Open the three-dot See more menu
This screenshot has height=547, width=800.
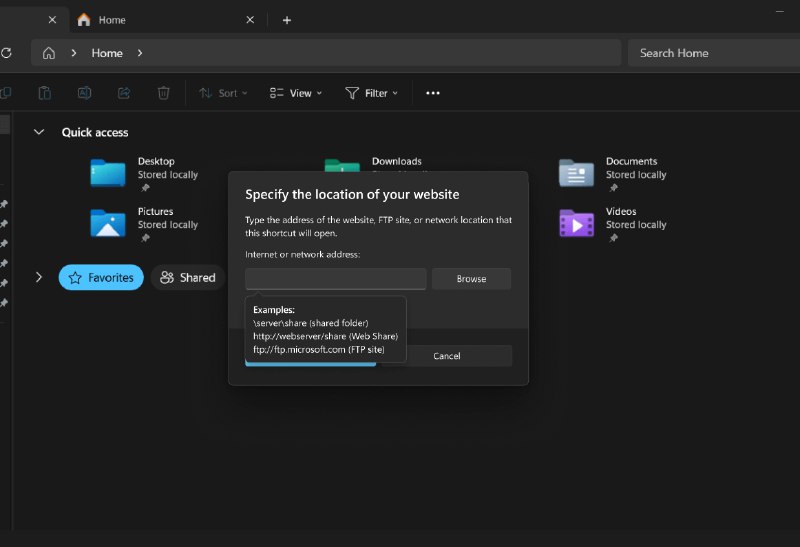[433, 93]
